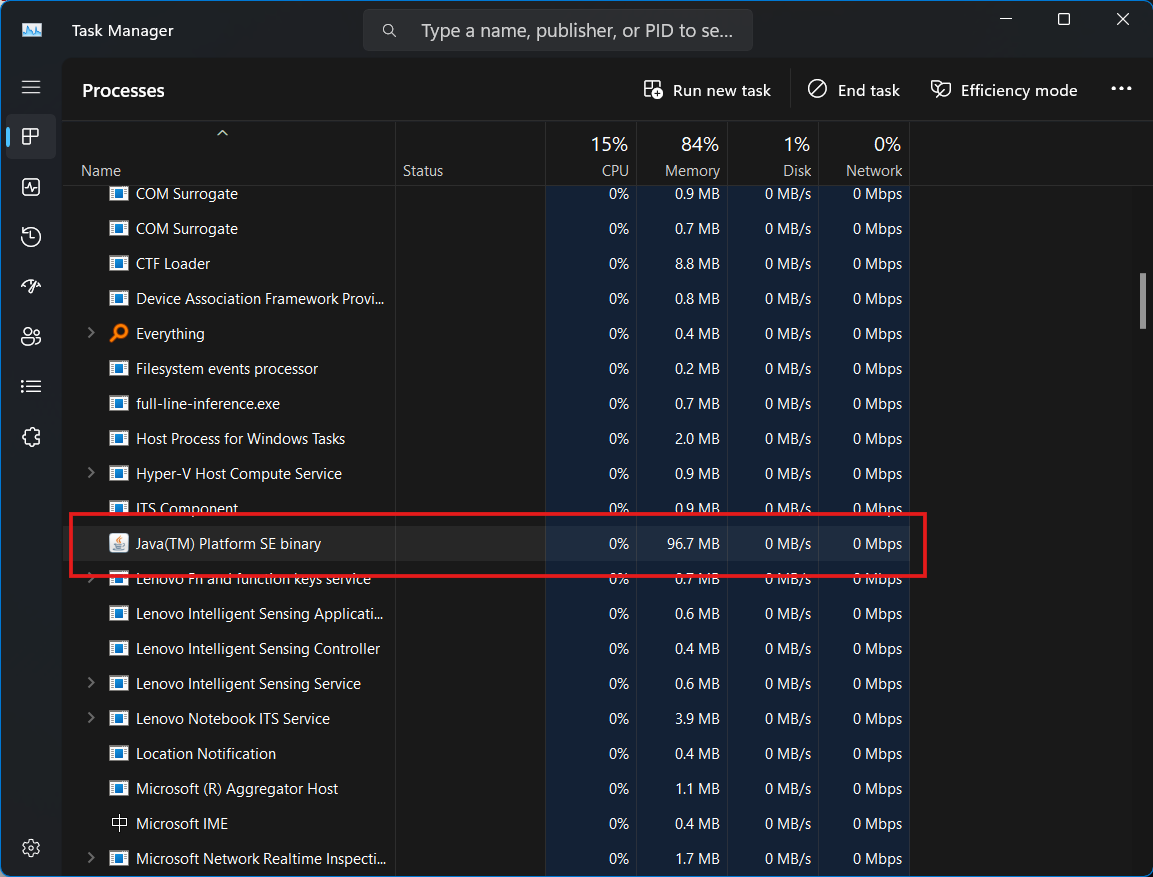
Task: Open the Startup apps page icon
Action: [x=31, y=287]
